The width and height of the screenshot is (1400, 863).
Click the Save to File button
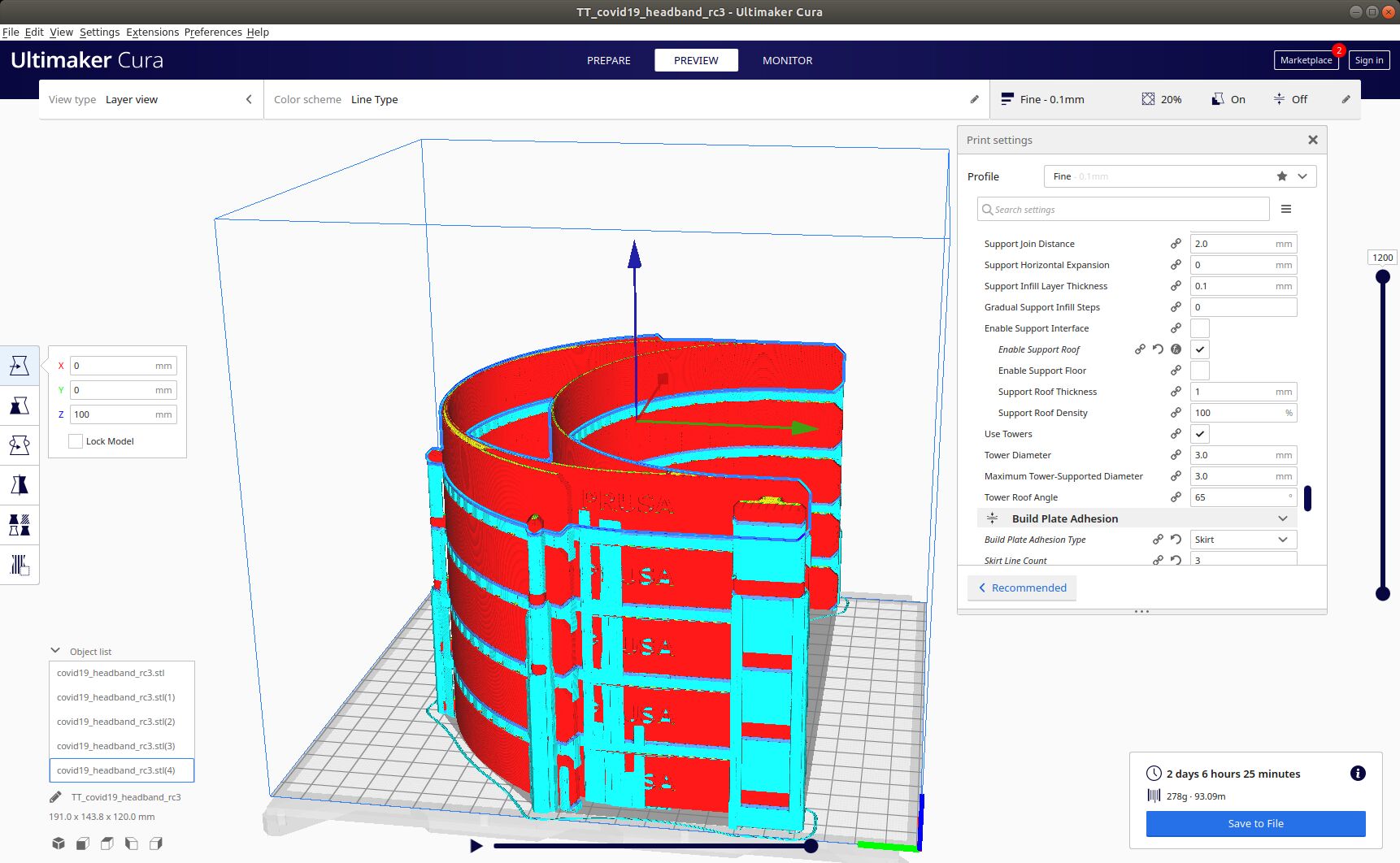pyautogui.click(x=1256, y=823)
